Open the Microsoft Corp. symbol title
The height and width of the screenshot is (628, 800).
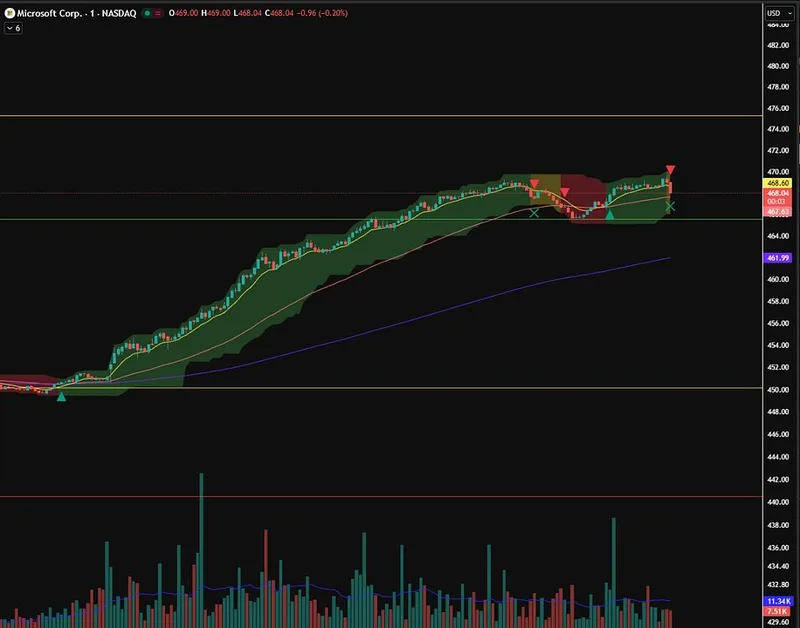(x=77, y=13)
